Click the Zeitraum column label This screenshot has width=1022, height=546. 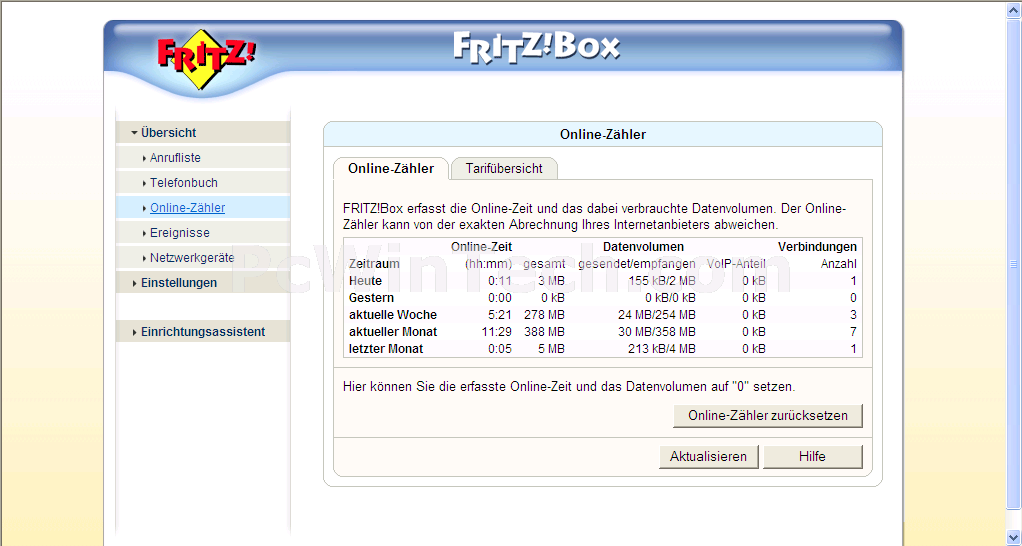click(374, 264)
